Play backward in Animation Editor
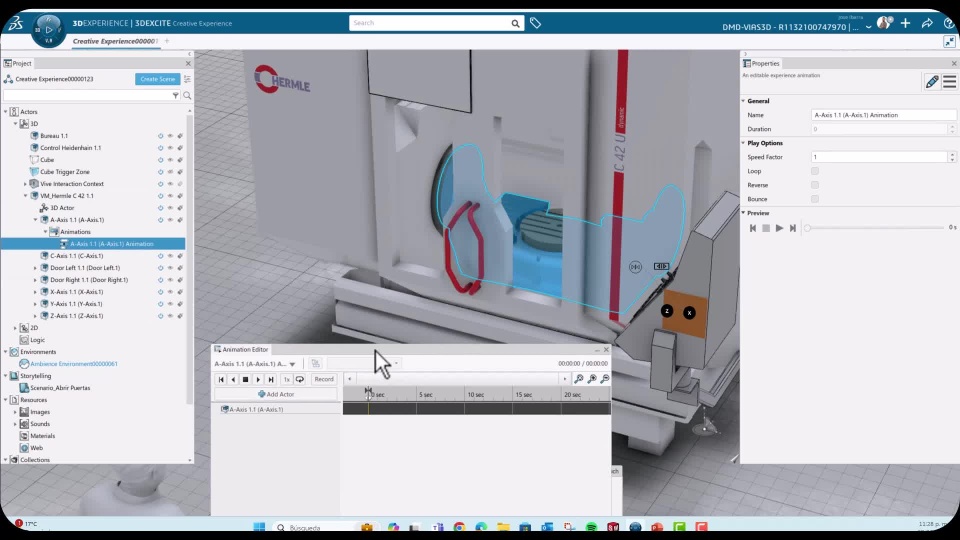960x540 pixels. tap(233, 380)
